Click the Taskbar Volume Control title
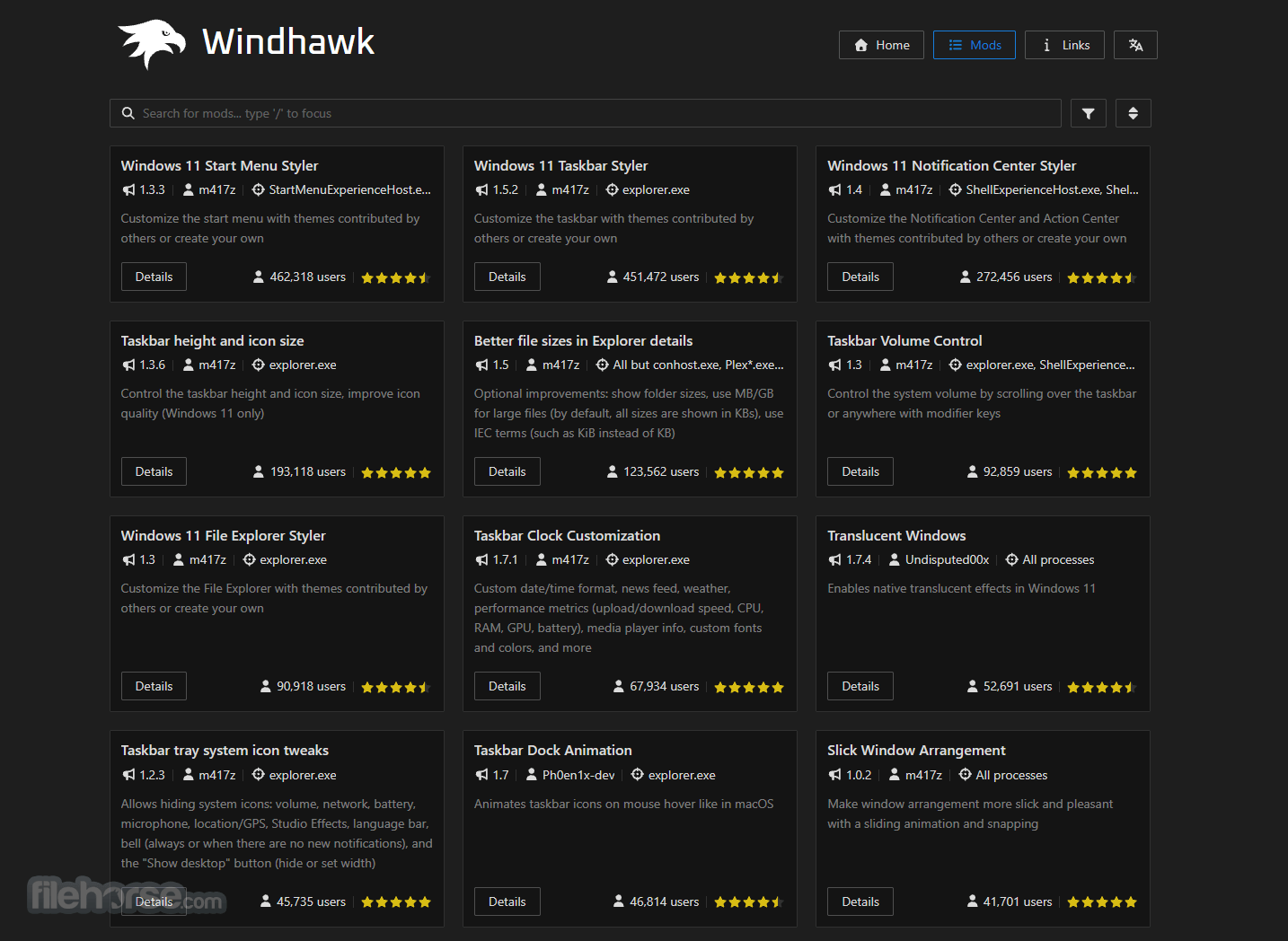1288x941 pixels. (x=904, y=340)
